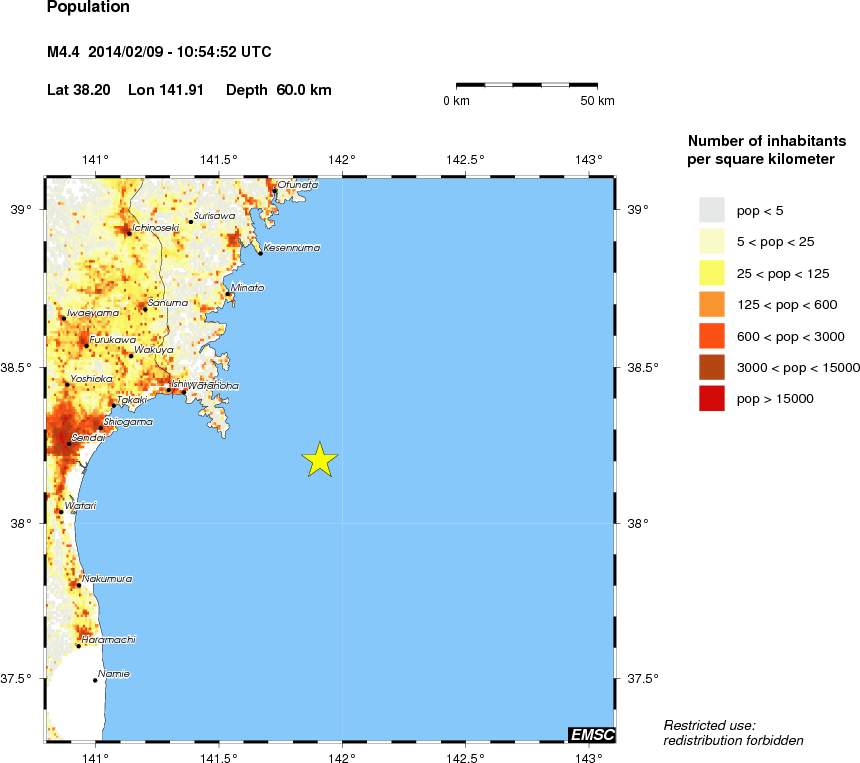Select the Haramachi city marker dot
The image size is (860, 763).
[79, 646]
